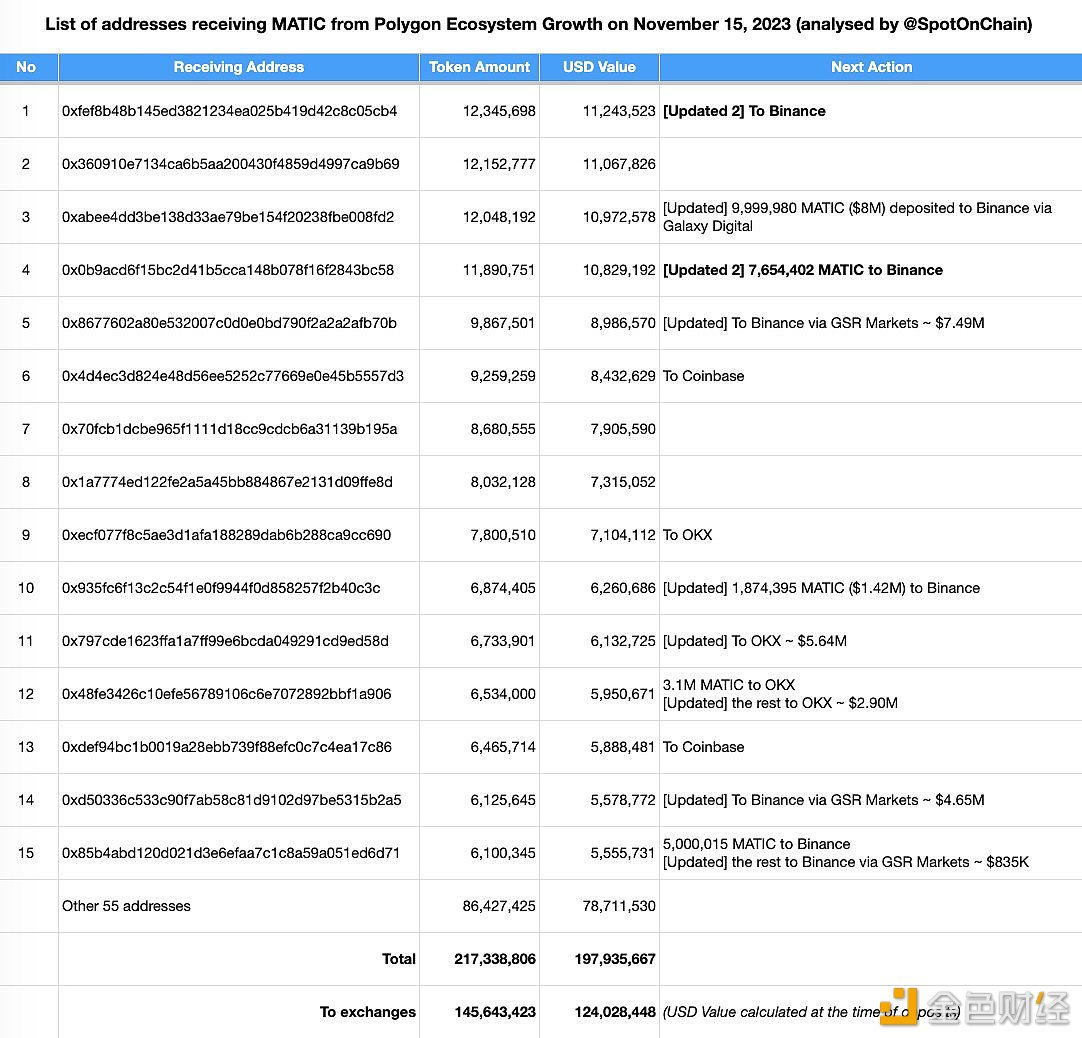Click USD value 6,260,686

click(x=623, y=588)
